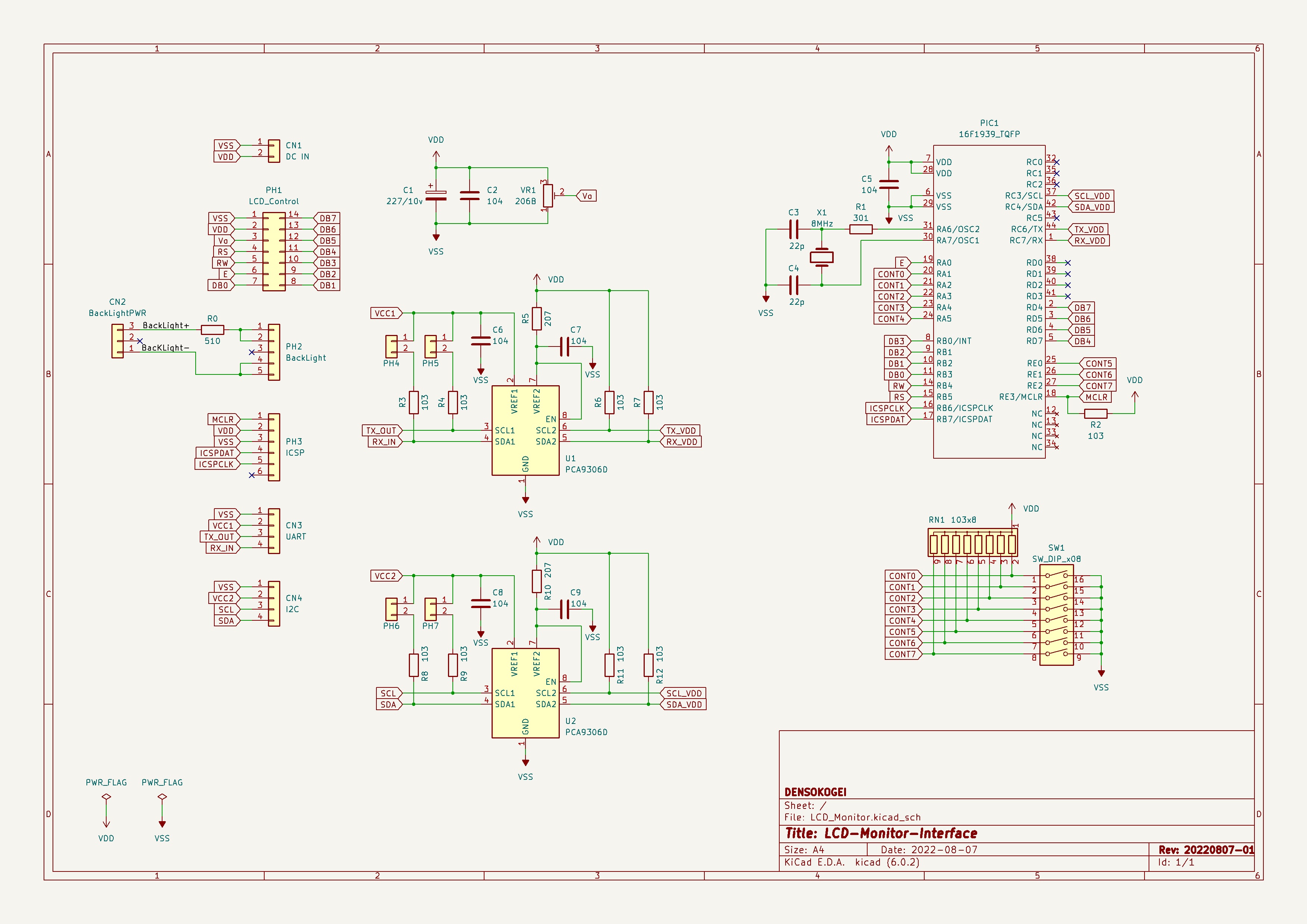This screenshot has height=924, width=1307.
Task: Select the U2 PCA9306D chip symbol
Action: (x=525, y=693)
